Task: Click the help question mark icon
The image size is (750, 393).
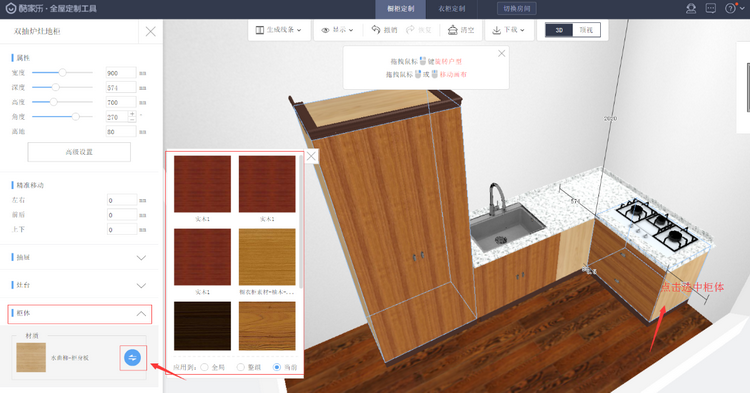Action: tap(730, 9)
